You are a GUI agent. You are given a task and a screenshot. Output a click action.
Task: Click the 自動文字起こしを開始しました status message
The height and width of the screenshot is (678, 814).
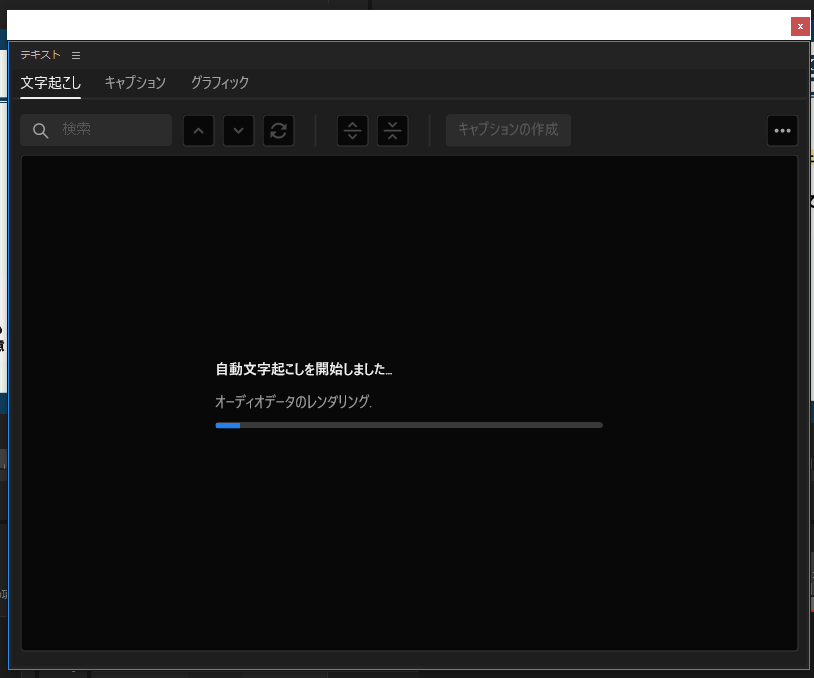[x=304, y=370]
